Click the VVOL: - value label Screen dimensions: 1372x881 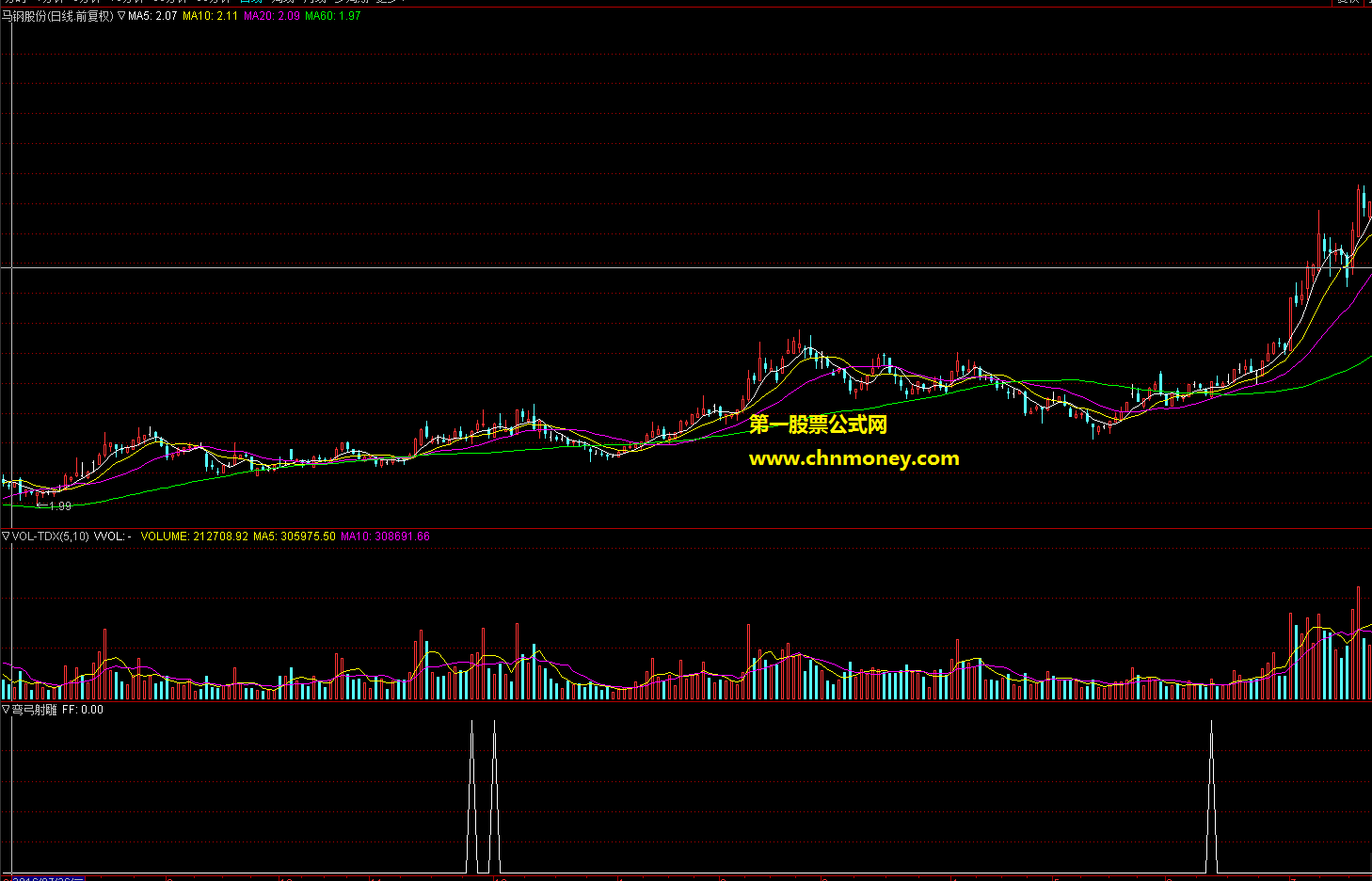tap(113, 537)
